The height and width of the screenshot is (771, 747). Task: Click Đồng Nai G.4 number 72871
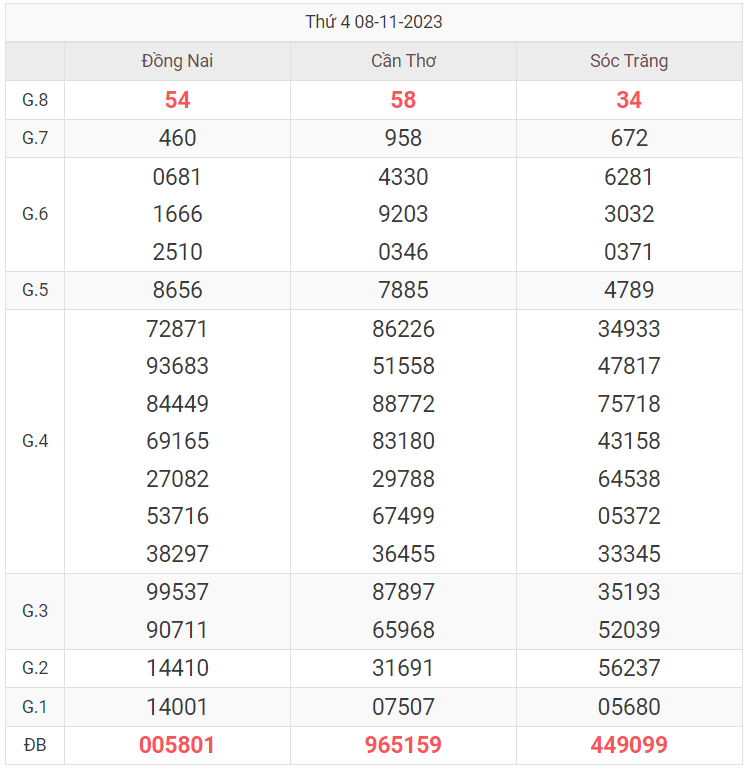point(177,329)
